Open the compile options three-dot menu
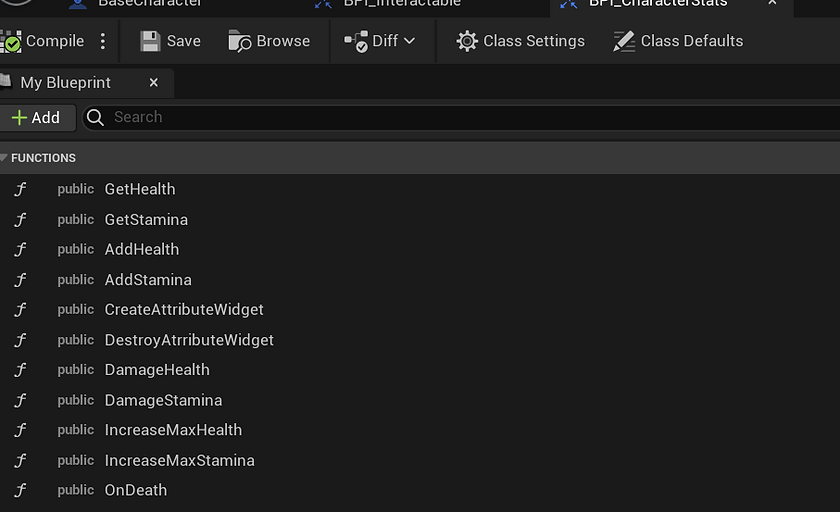 pos(103,41)
